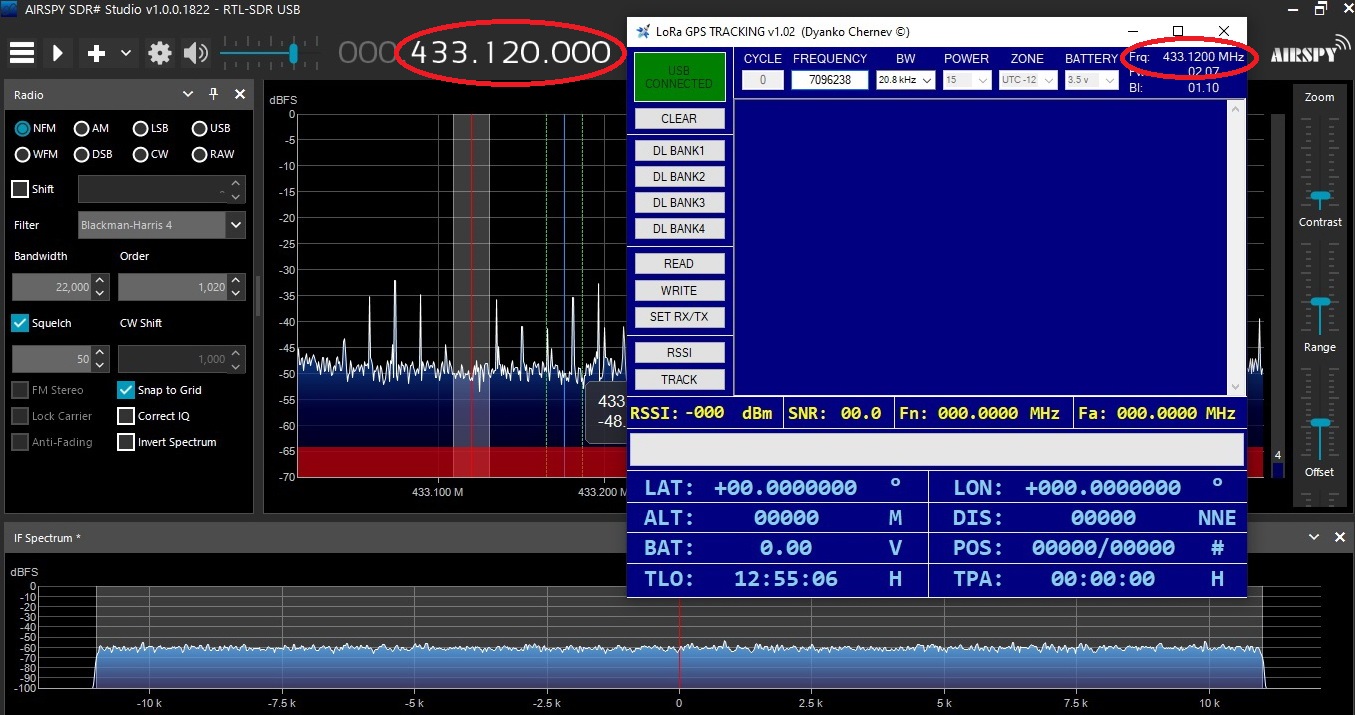This screenshot has height=715, width=1355.
Task: Click the FREQUENCY field showing 7096238
Action: [829, 80]
